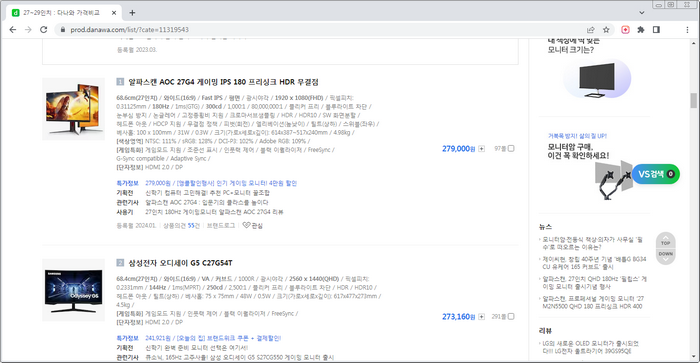This screenshot has width=700, height=363.
Task: Go forward to the next page
Action: coord(28,29)
